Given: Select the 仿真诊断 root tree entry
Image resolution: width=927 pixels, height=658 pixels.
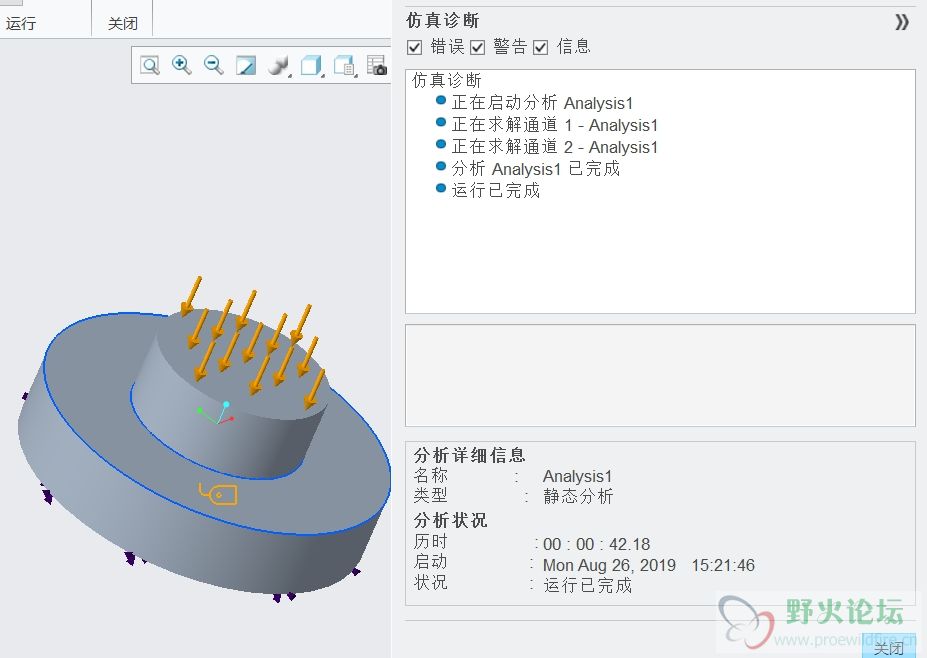Looking at the screenshot, I should point(447,80).
